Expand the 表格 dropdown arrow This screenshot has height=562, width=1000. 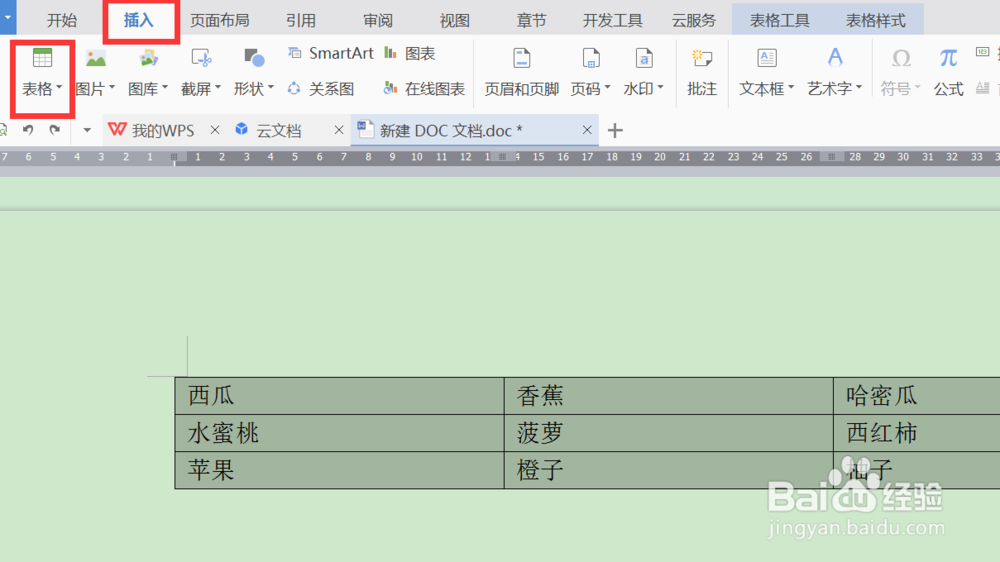click(59, 87)
